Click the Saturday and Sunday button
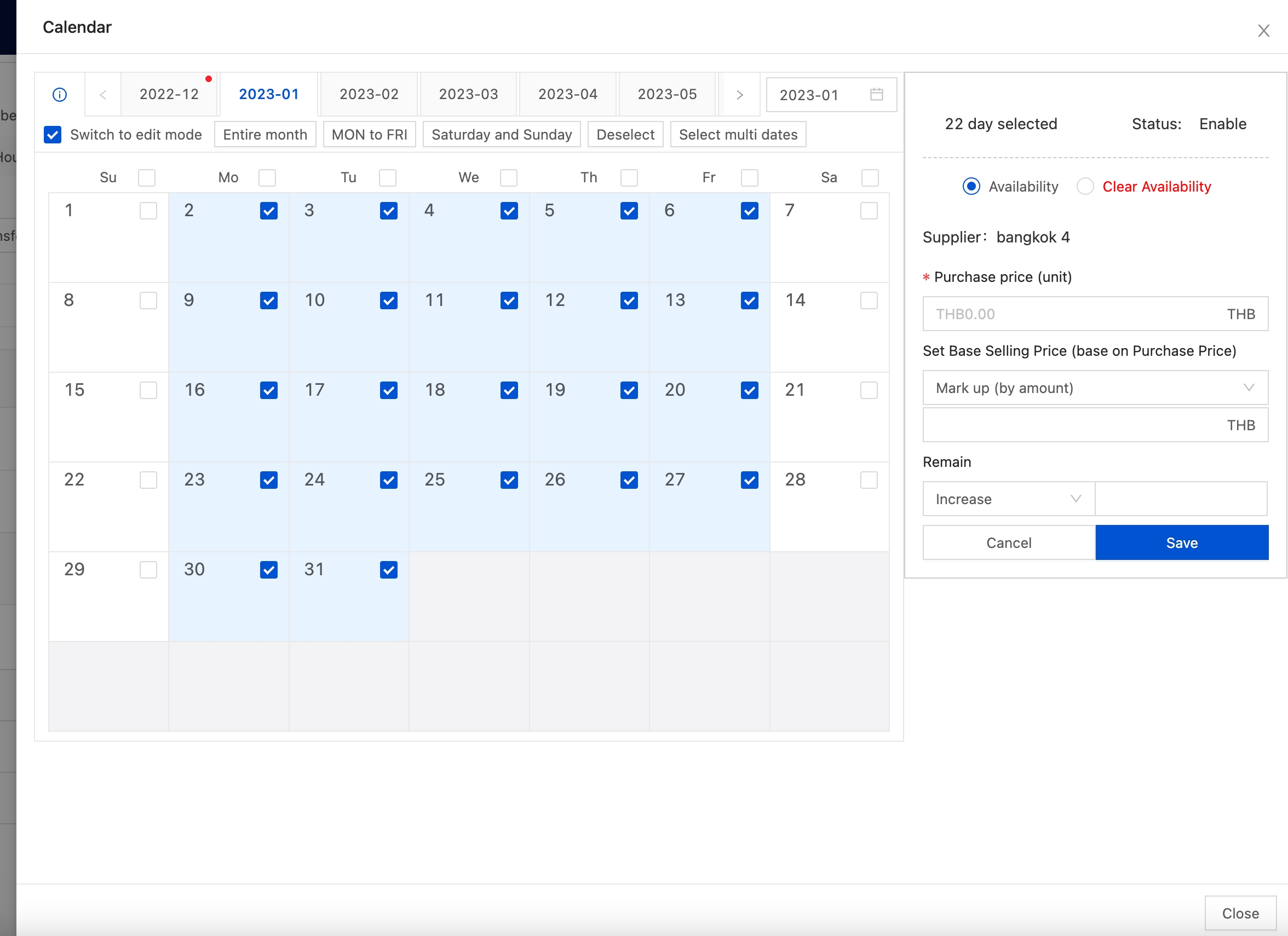 502,135
